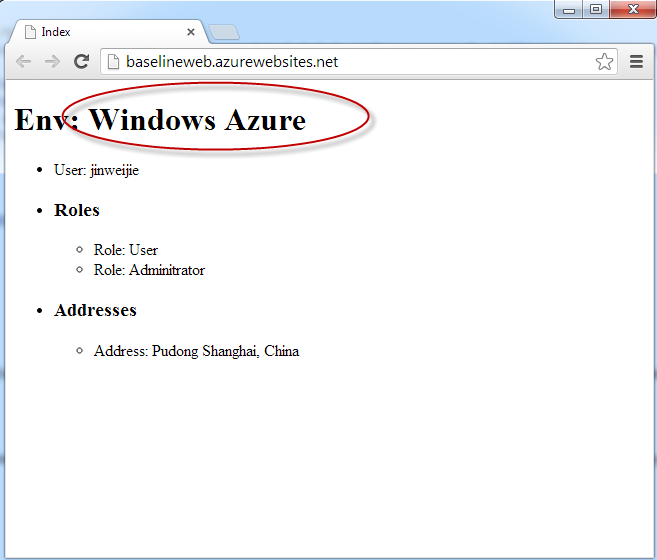Click the 'Addresses' heading
Image resolution: width=657 pixels, height=560 pixels.
tap(95, 310)
